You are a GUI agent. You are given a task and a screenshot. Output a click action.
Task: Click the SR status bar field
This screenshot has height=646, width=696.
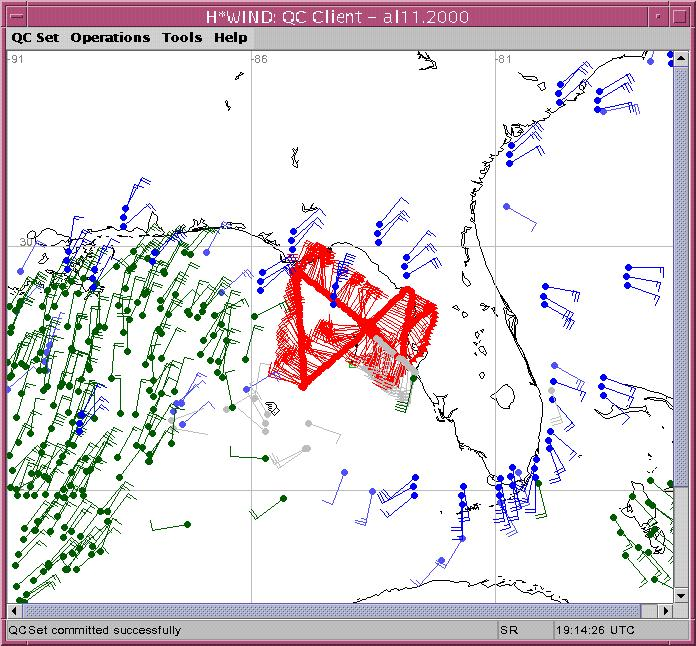point(509,630)
